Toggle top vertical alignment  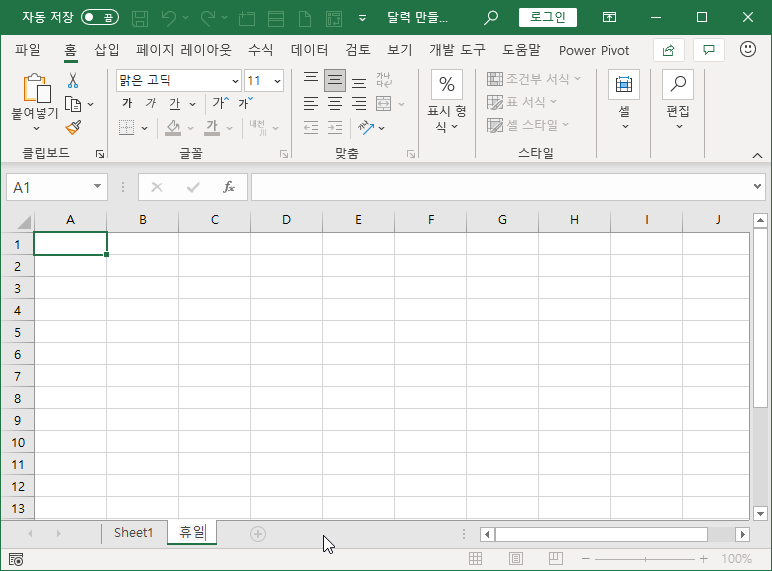point(311,80)
